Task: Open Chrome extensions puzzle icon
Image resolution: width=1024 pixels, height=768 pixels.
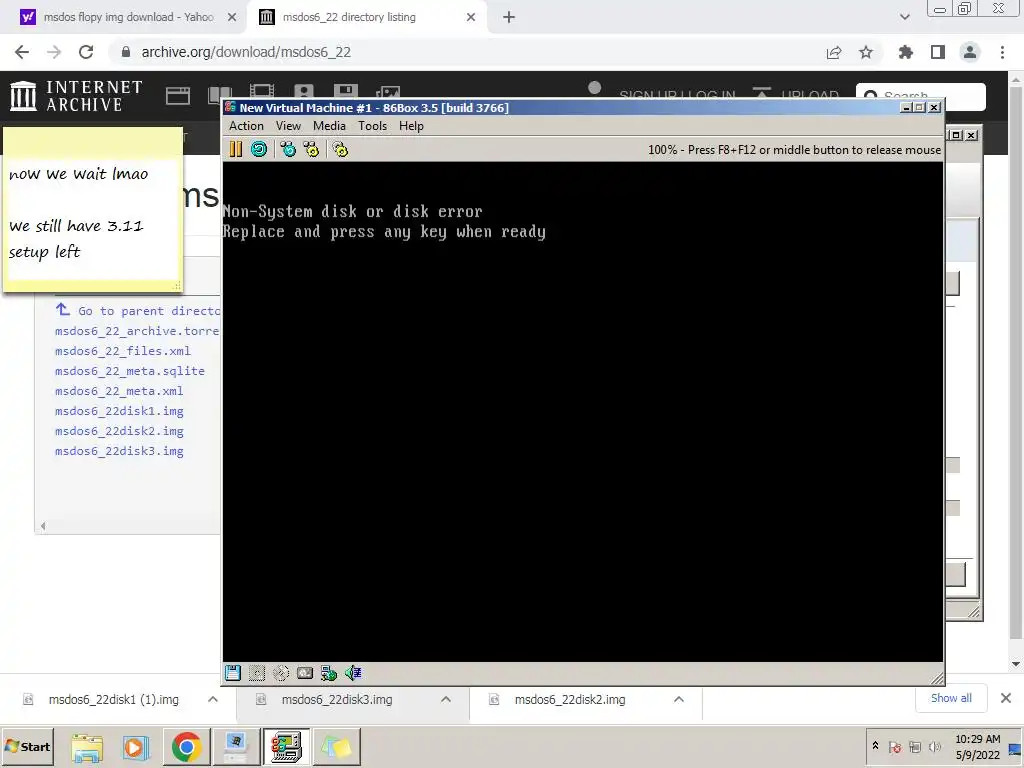Action: click(x=906, y=52)
